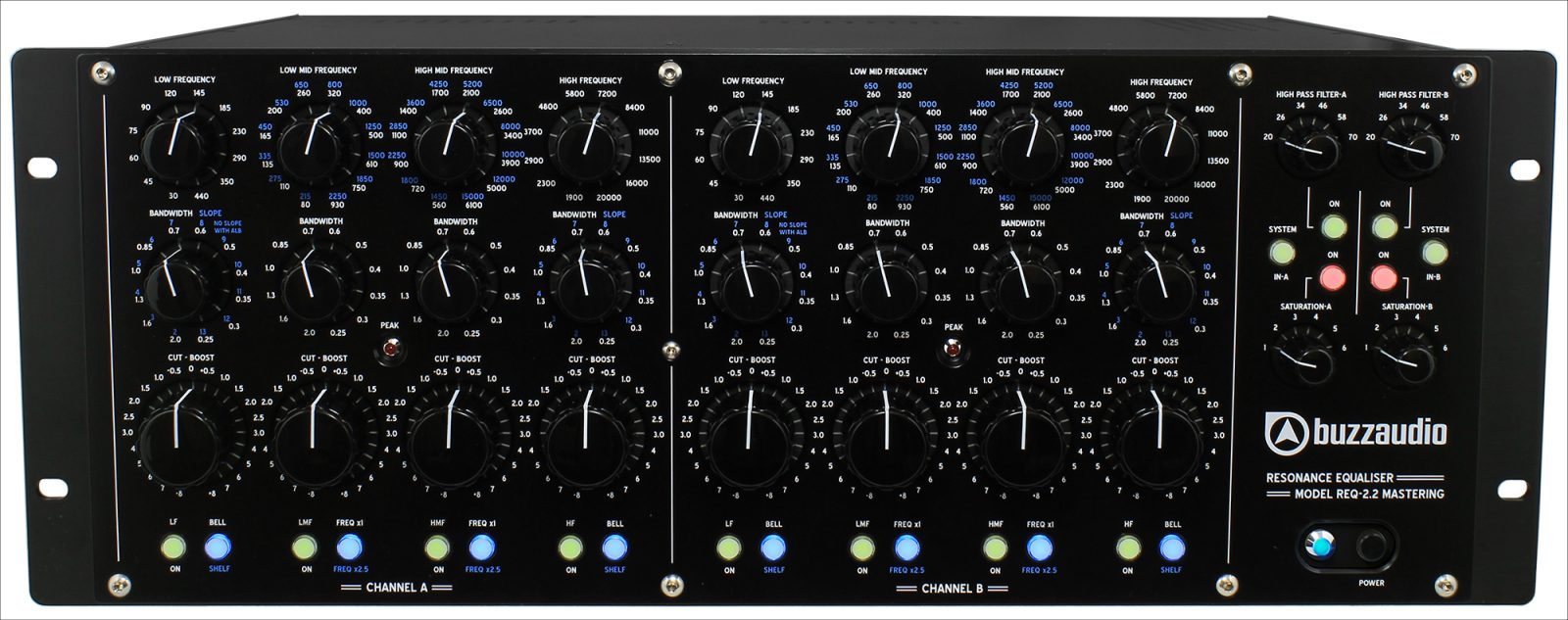The width and height of the screenshot is (1568, 620).
Task: Click the buzzaudio triangle logo
Action: point(1285,432)
